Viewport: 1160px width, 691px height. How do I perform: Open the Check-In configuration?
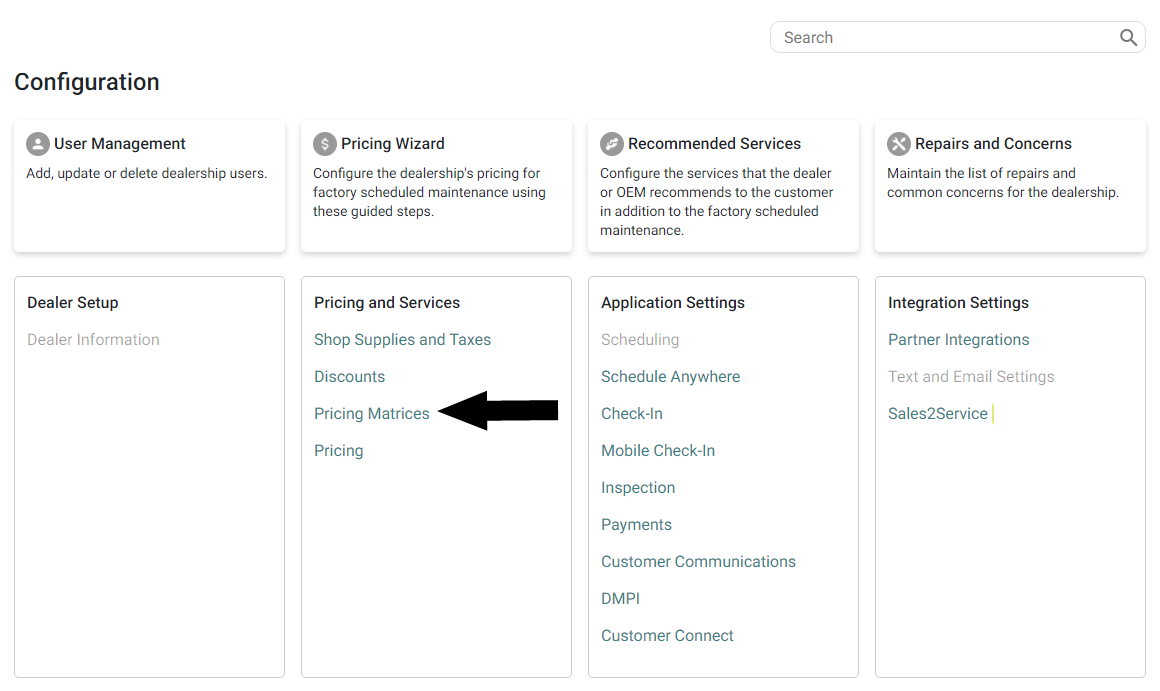631,413
